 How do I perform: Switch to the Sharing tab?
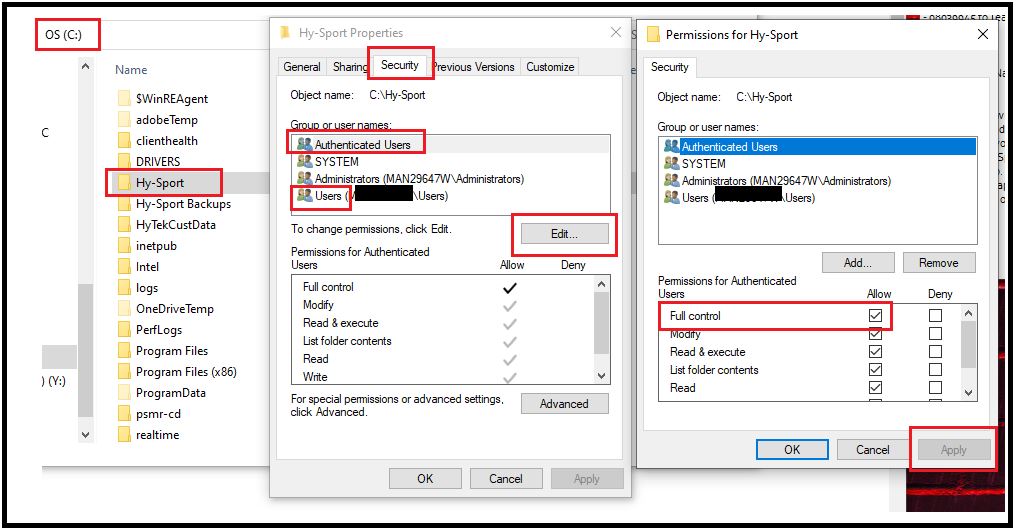350,67
